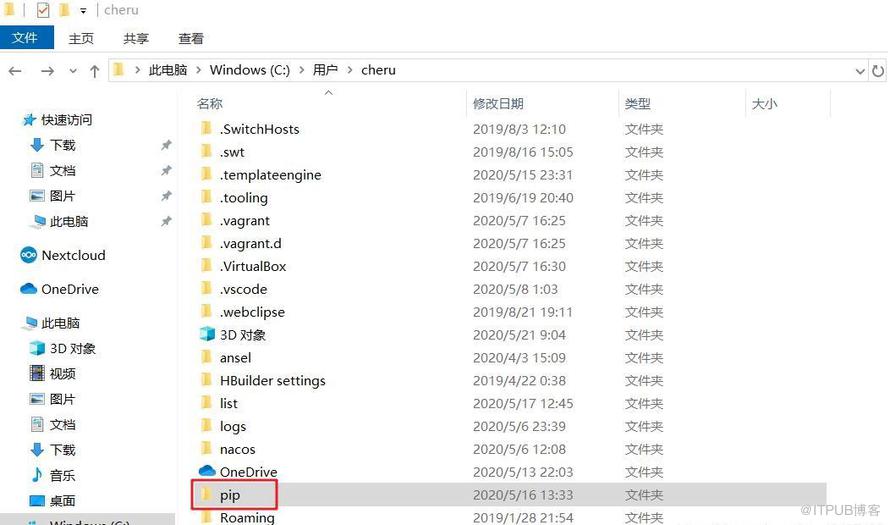
Task: Expand chevron after 此电脑 in address bar
Action: point(199,70)
